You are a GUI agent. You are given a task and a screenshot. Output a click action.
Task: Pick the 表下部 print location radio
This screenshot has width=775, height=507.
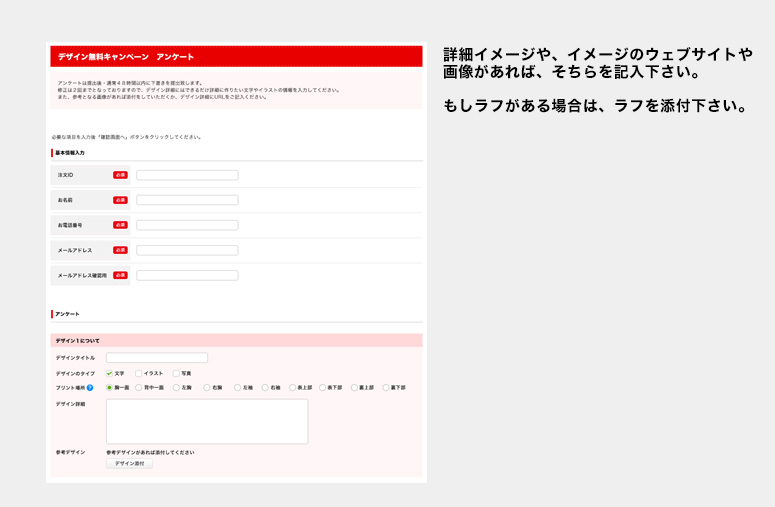pyautogui.click(x=323, y=387)
